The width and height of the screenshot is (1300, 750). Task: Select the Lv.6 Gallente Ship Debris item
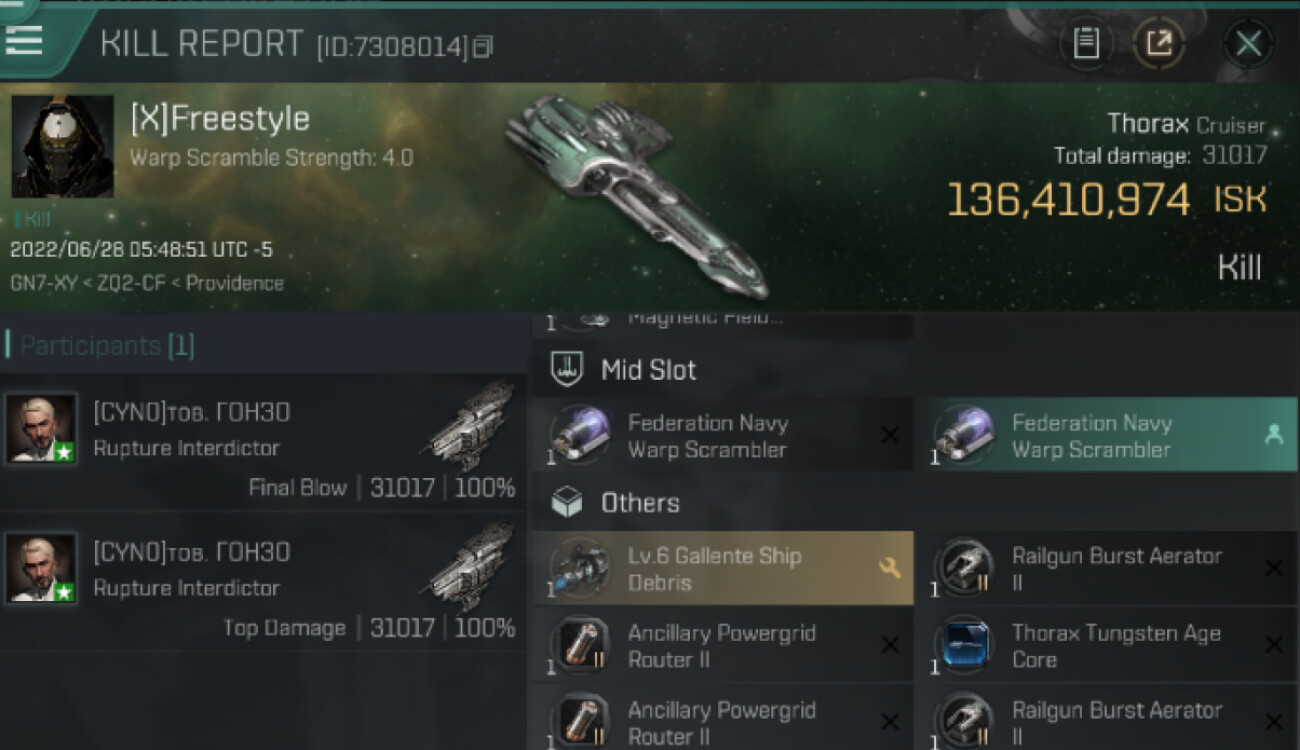coord(723,568)
